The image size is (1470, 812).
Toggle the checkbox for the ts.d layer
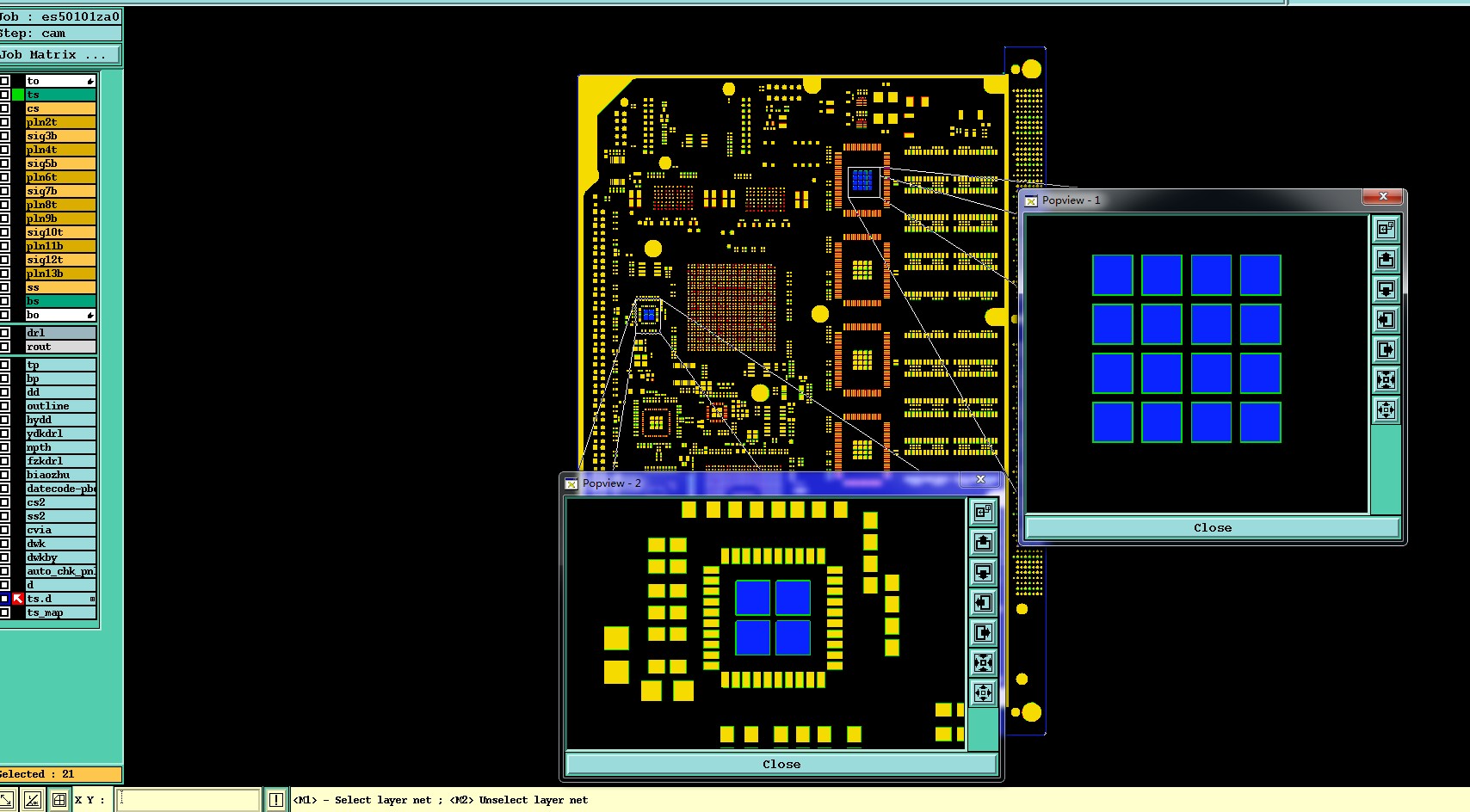pos(4,599)
